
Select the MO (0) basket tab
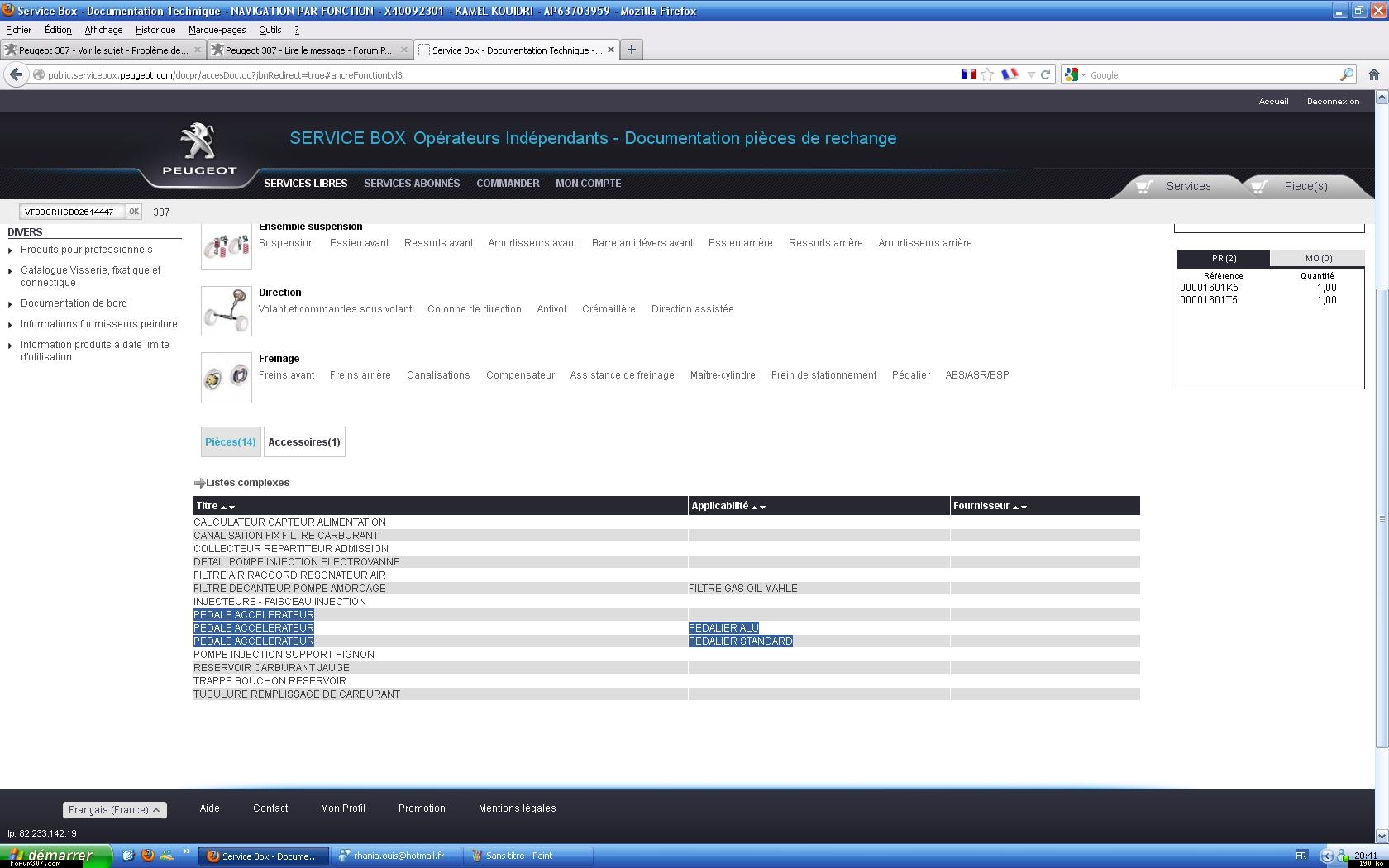(x=1318, y=259)
